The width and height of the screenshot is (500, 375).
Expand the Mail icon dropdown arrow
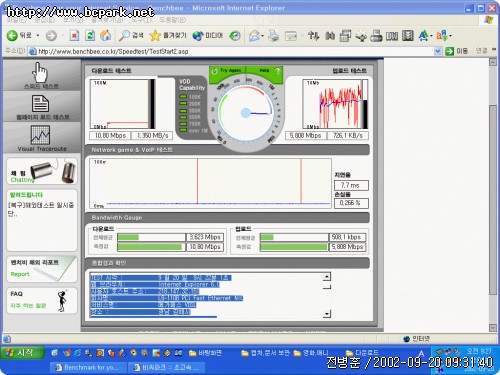tap(263, 35)
